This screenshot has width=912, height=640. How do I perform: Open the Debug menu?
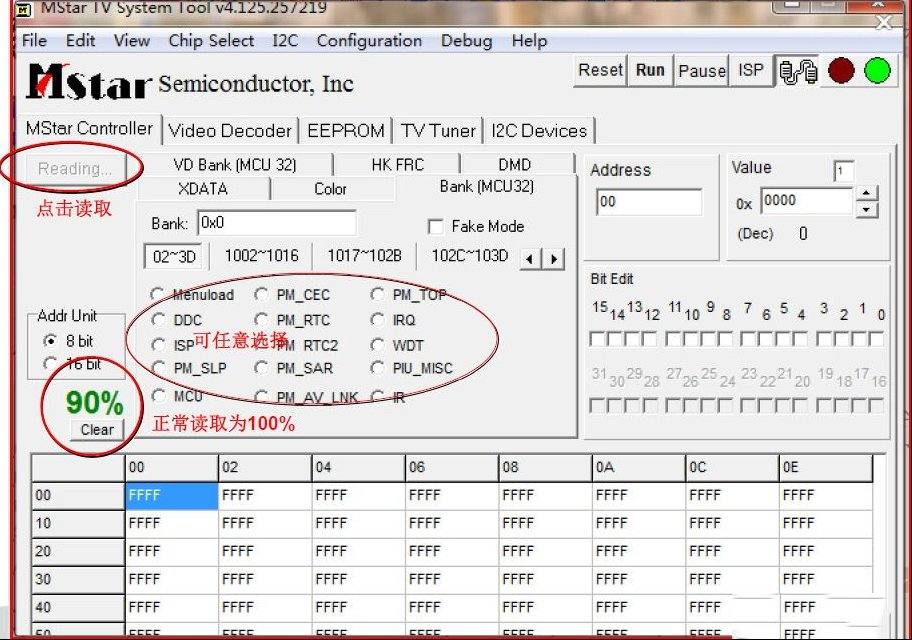(466, 41)
